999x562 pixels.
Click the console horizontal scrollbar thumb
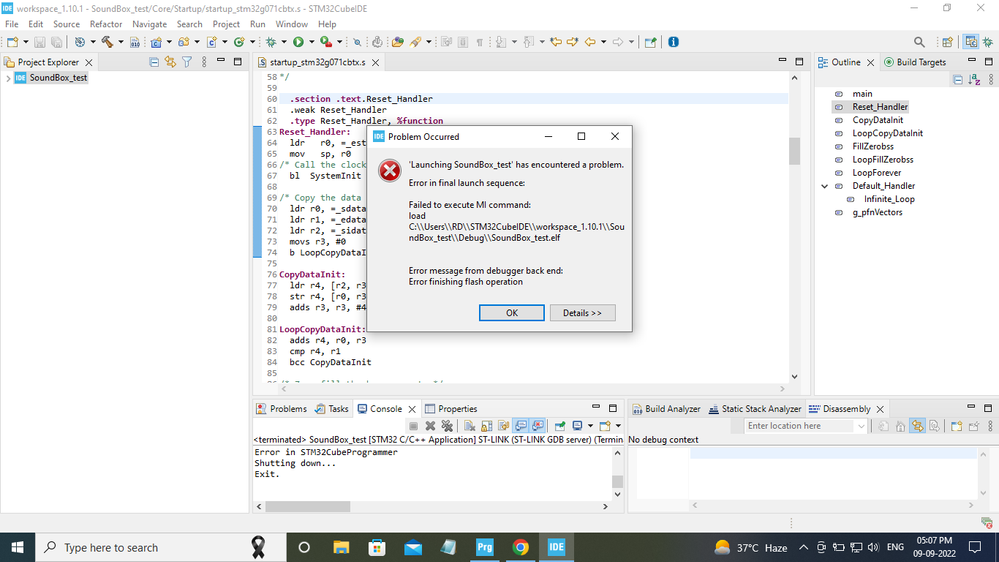tap(308, 507)
